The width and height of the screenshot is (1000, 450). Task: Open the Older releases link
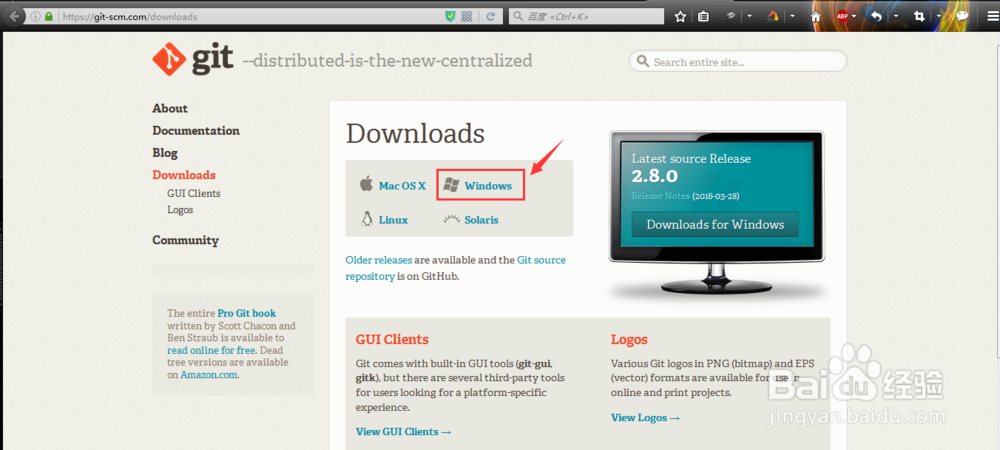pyautogui.click(x=379, y=260)
